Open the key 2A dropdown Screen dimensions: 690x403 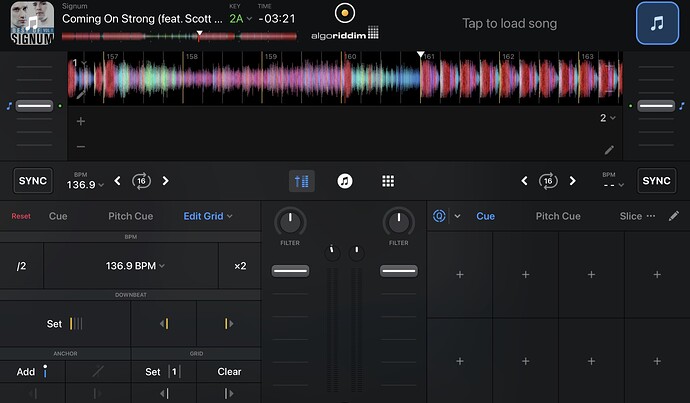point(240,18)
